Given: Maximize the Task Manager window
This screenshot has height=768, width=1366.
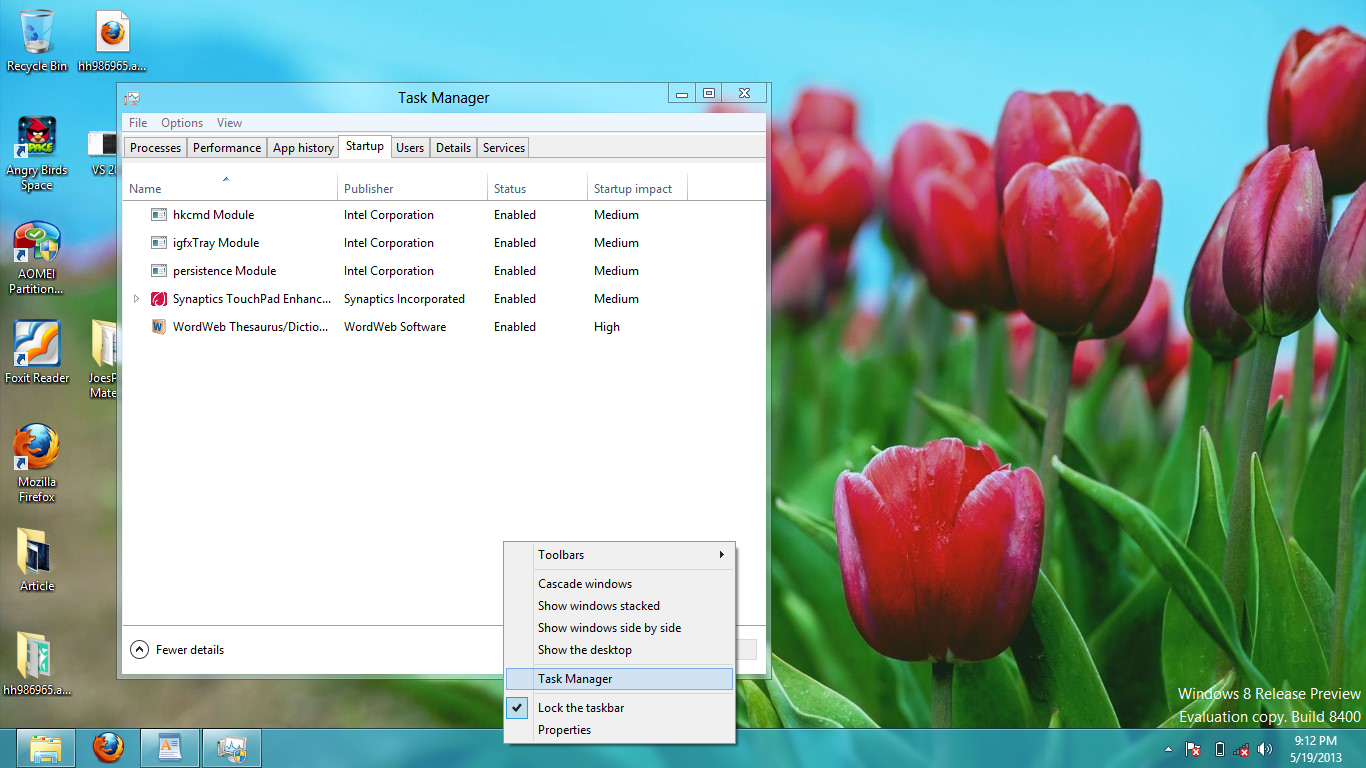Looking at the screenshot, I should [709, 93].
